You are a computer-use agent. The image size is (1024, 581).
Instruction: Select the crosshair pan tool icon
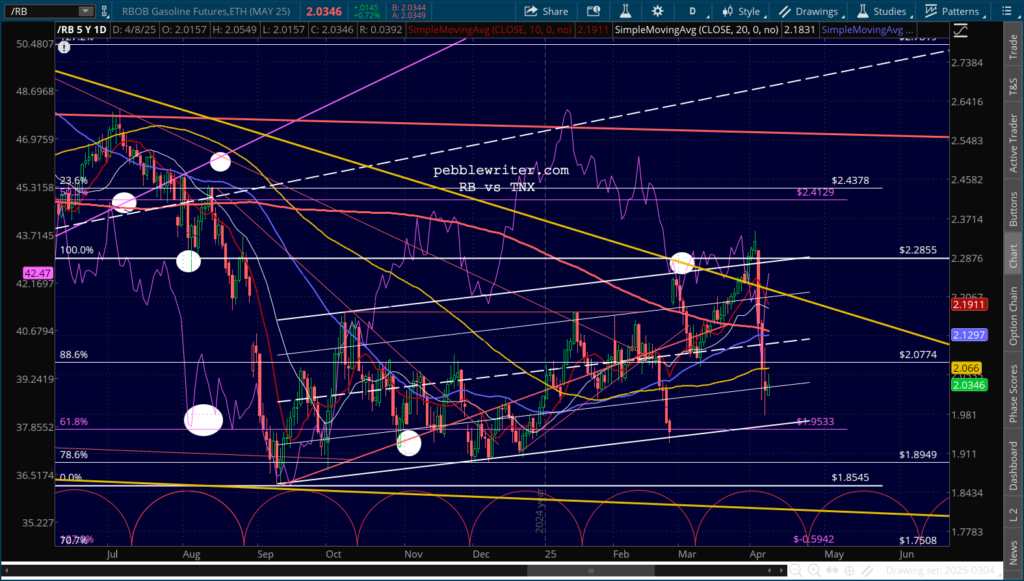point(850,571)
